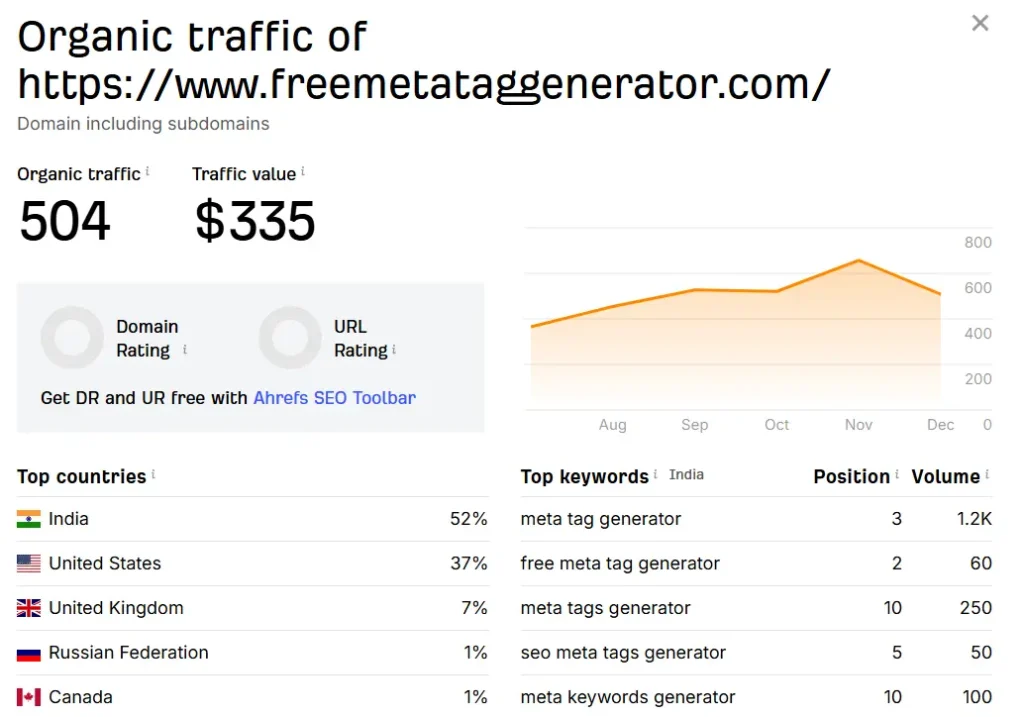Click the Domain Rating donut chart
1024x717 pixels.
72,338
